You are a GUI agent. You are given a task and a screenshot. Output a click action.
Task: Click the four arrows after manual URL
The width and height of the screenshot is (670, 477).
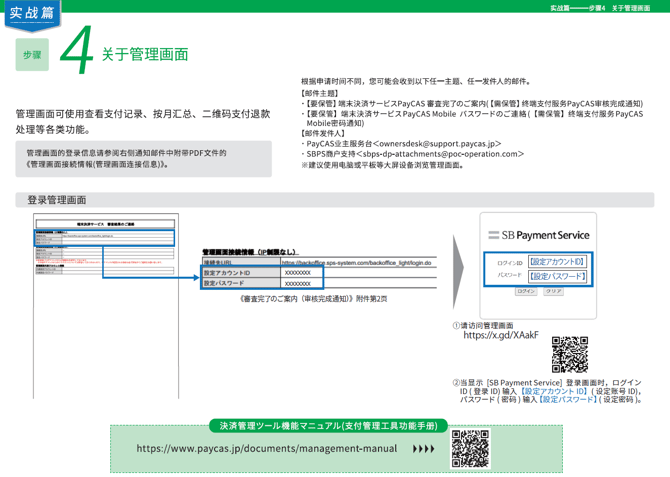tap(423, 449)
